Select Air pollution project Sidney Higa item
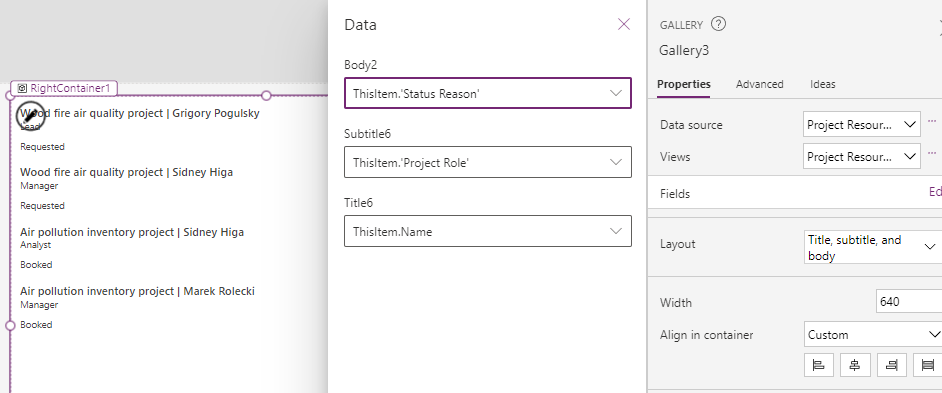Screen dimensions: 942x393 coord(132,232)
